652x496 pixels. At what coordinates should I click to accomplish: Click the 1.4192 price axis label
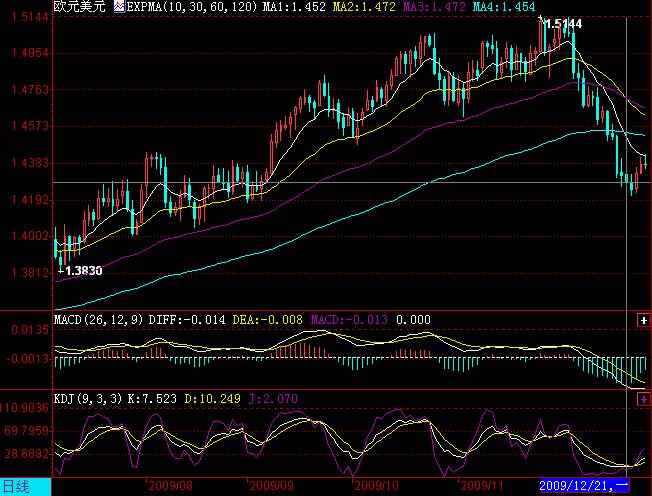click(x=30, y=200)
